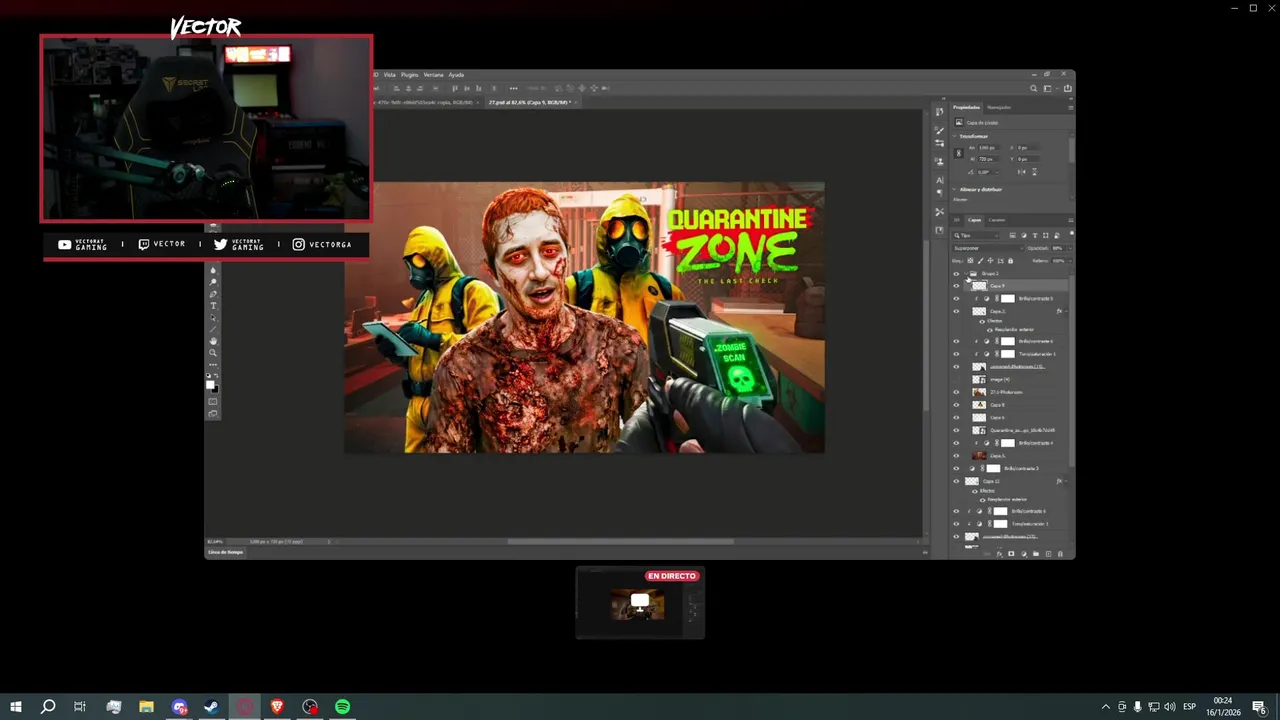Add a layer mask icon
The height and width of the screenshot is (720, 1280).
point(1011,554)
